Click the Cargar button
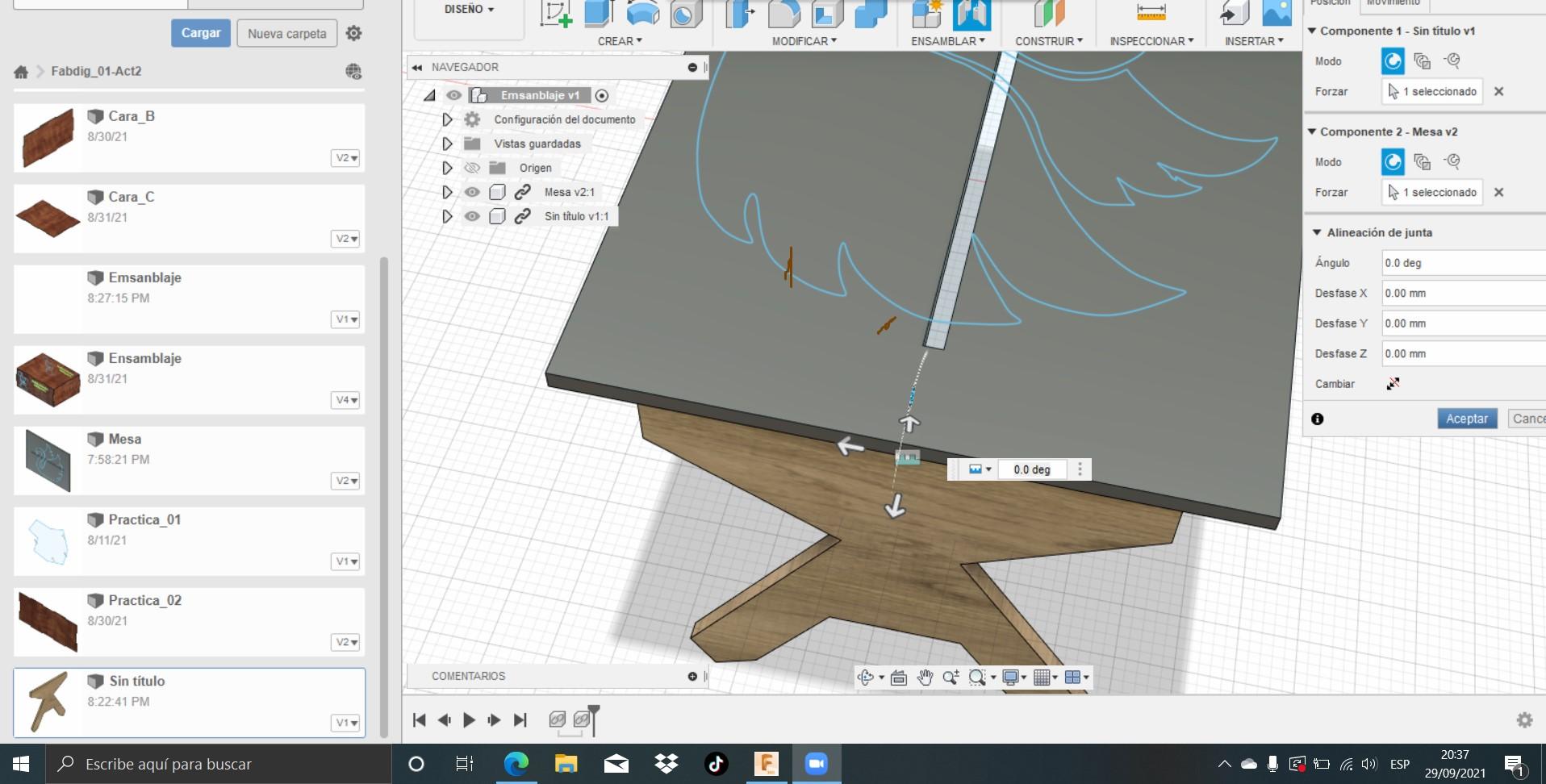This screenshot has height=784, width=1546. click(200, 33)
